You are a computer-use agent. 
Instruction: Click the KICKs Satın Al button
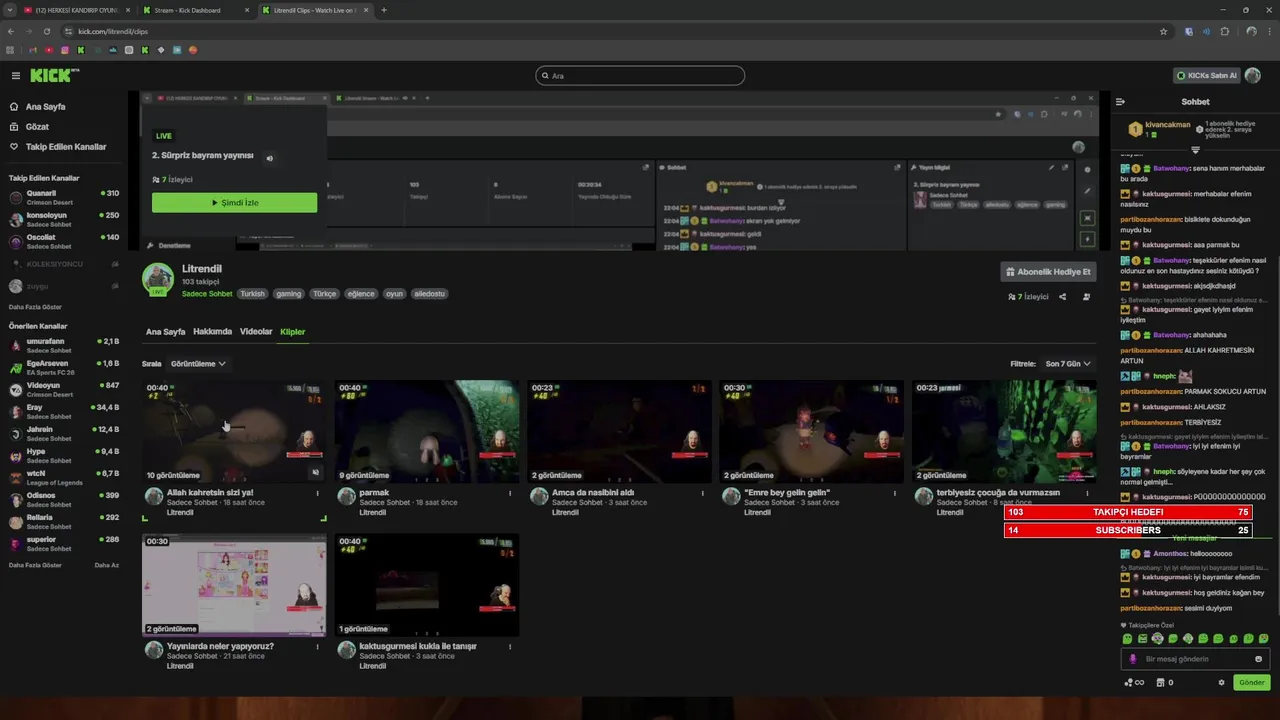[x=1207, y=75]
